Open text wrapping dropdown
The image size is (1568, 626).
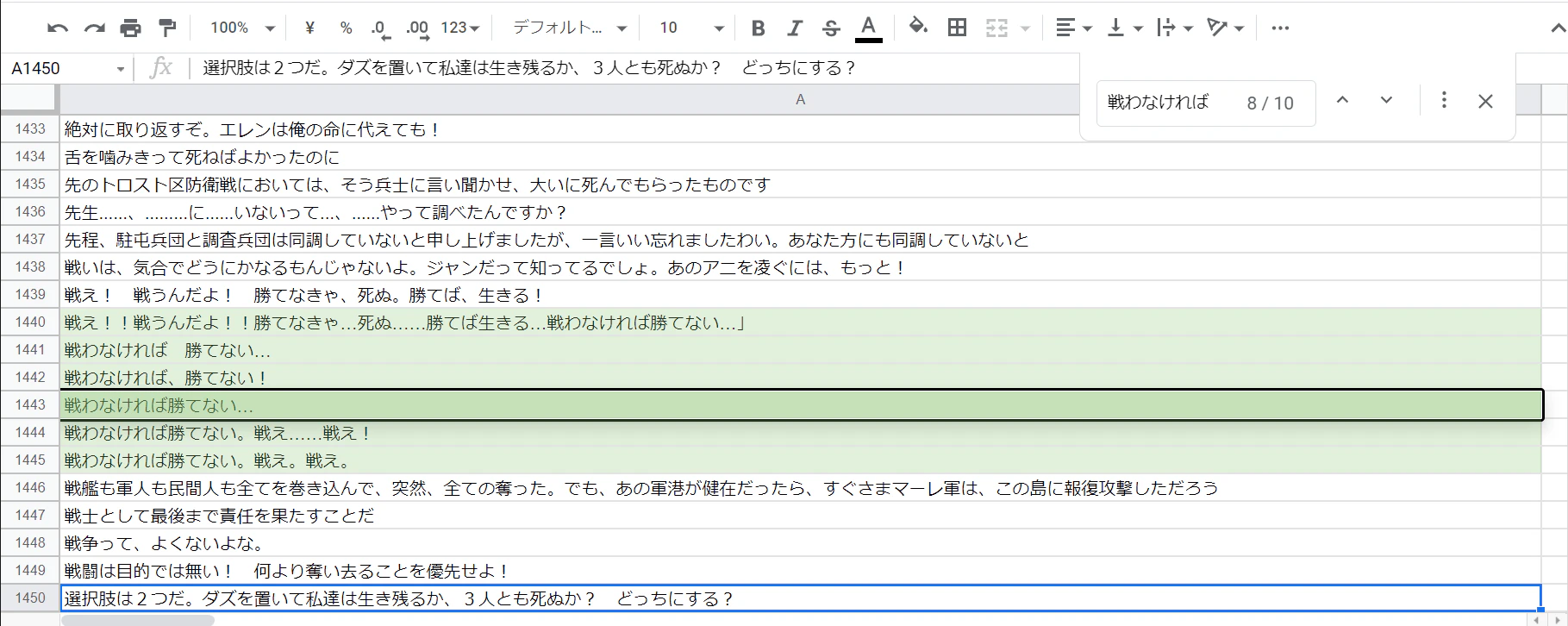coord(1174,28)
